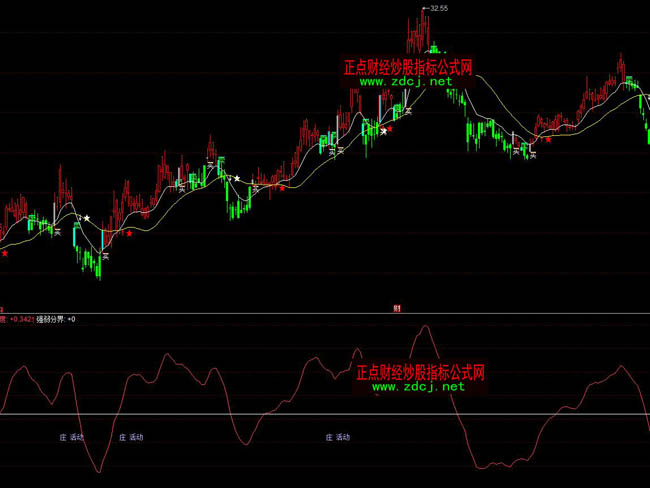
Task: Click the red star below the second white star
Action: pyautogui.click(x=281, y=187)
